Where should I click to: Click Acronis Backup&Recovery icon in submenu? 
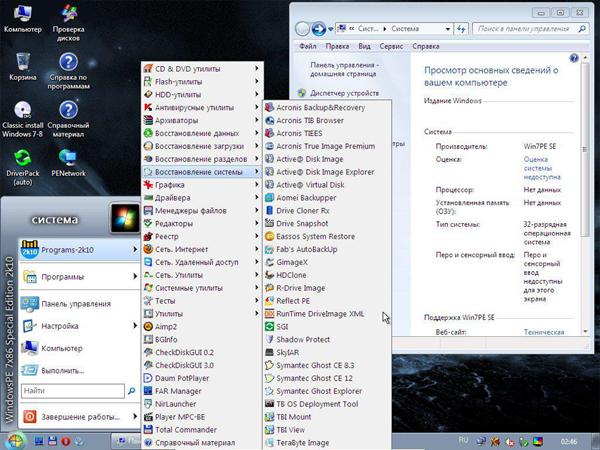tap(269, 108)
